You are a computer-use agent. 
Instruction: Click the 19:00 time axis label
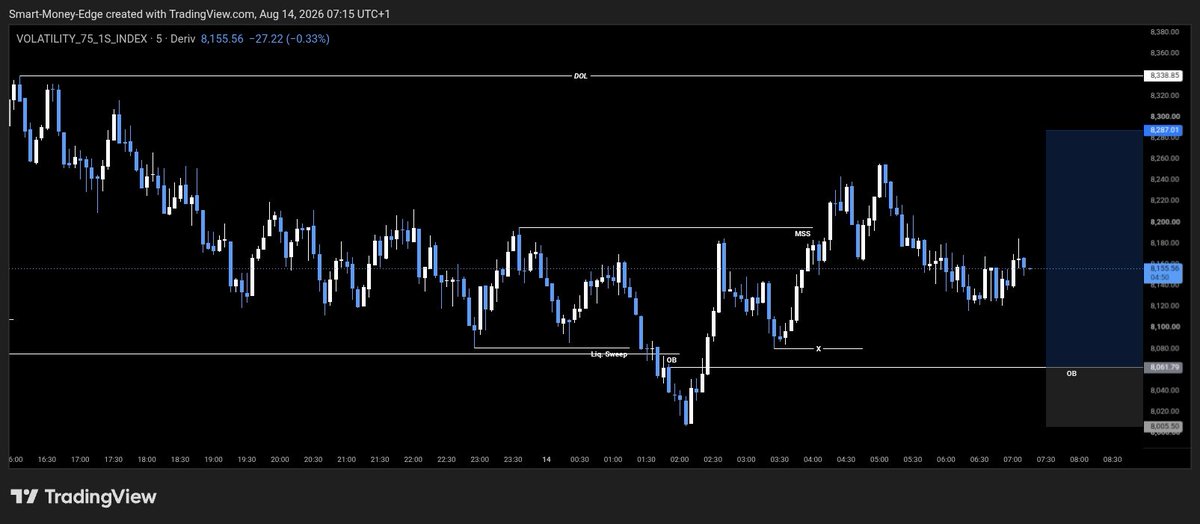click(213, 459)
